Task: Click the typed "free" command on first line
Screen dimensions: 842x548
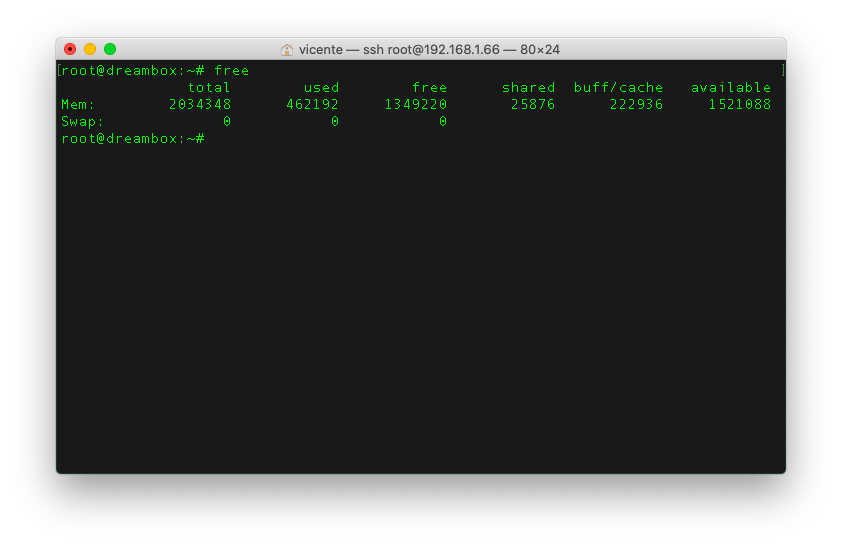Action: pyautogui.click(x=231, y=71)
